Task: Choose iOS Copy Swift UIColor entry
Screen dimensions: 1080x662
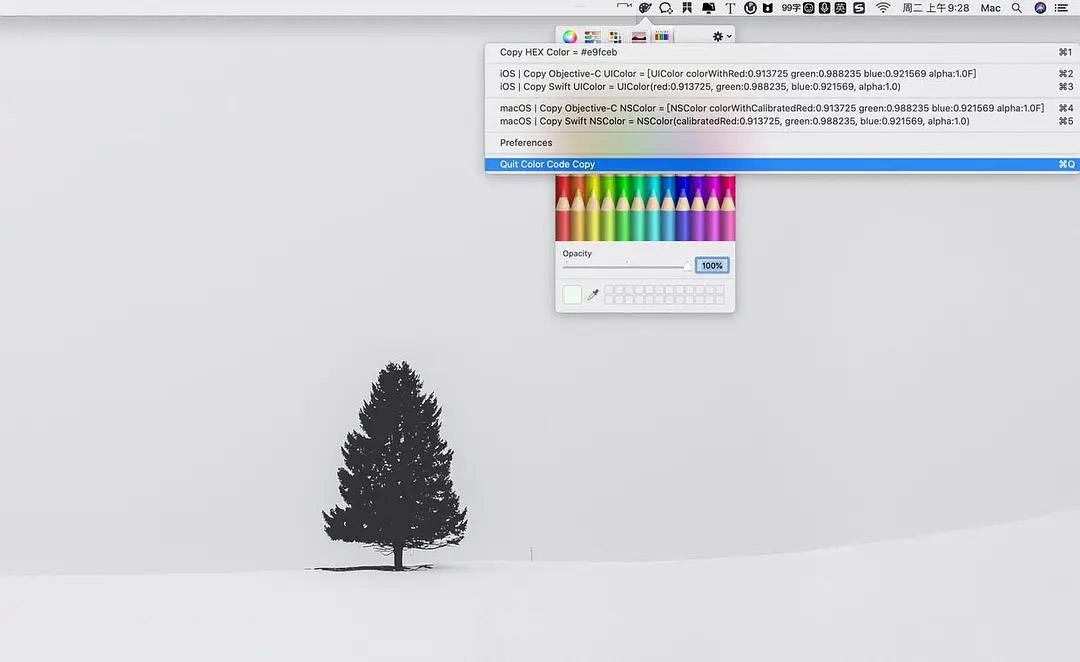Action: coord(782,87)
